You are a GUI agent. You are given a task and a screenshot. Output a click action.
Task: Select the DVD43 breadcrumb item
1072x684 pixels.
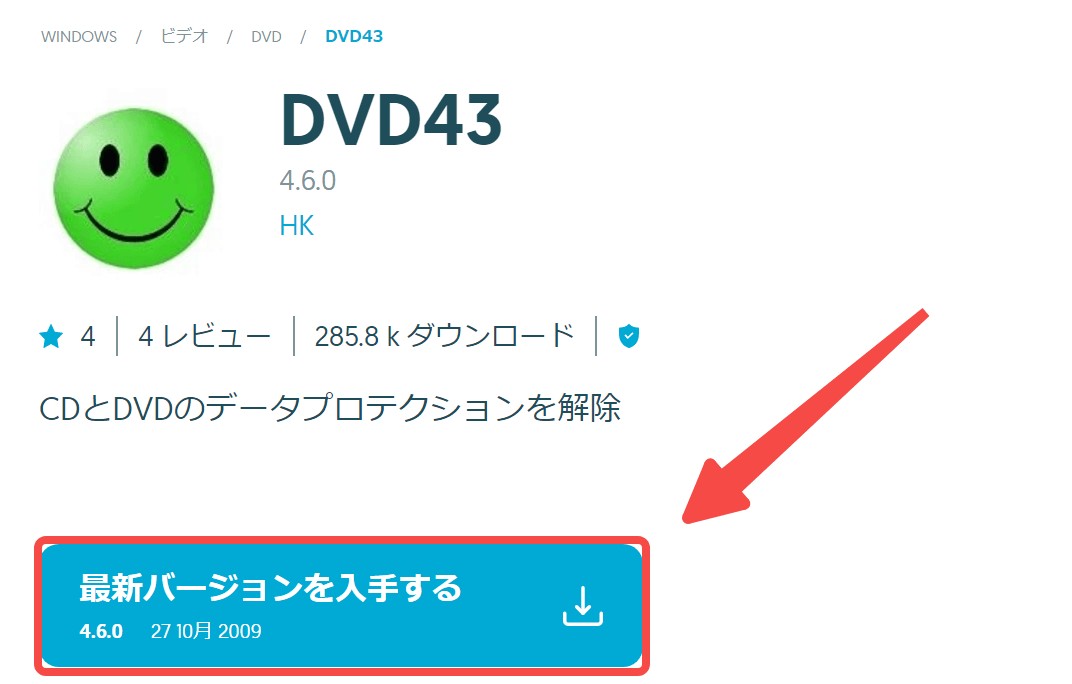tap(353, 36)
